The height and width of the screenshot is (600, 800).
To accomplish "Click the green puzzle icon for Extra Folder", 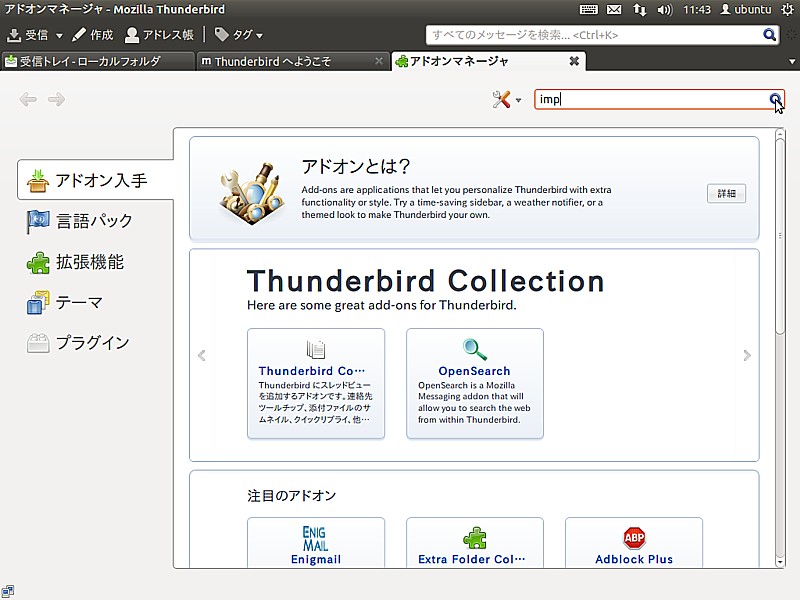I will pos(475,538).
